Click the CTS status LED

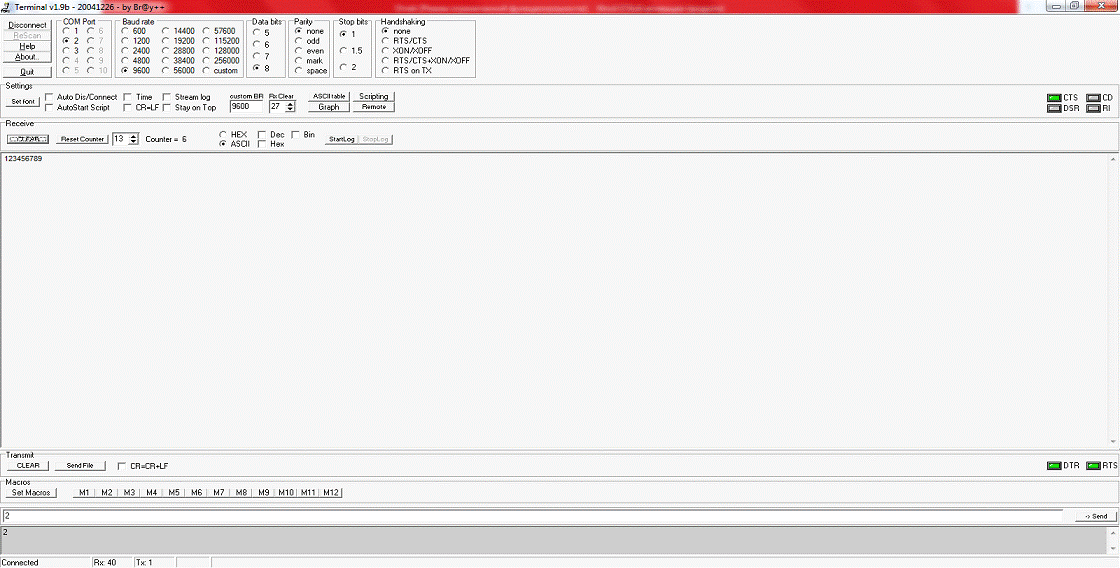coord(1053,97)
